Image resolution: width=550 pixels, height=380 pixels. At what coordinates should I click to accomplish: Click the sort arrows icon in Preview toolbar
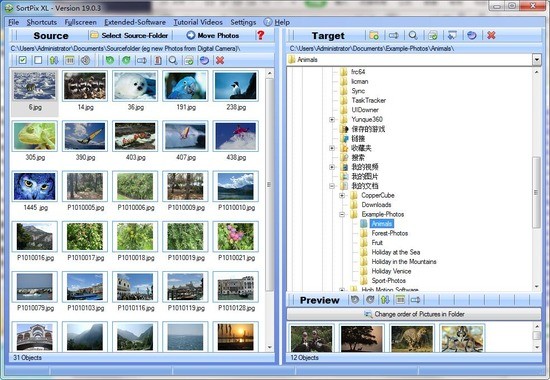tap(385, 300)
